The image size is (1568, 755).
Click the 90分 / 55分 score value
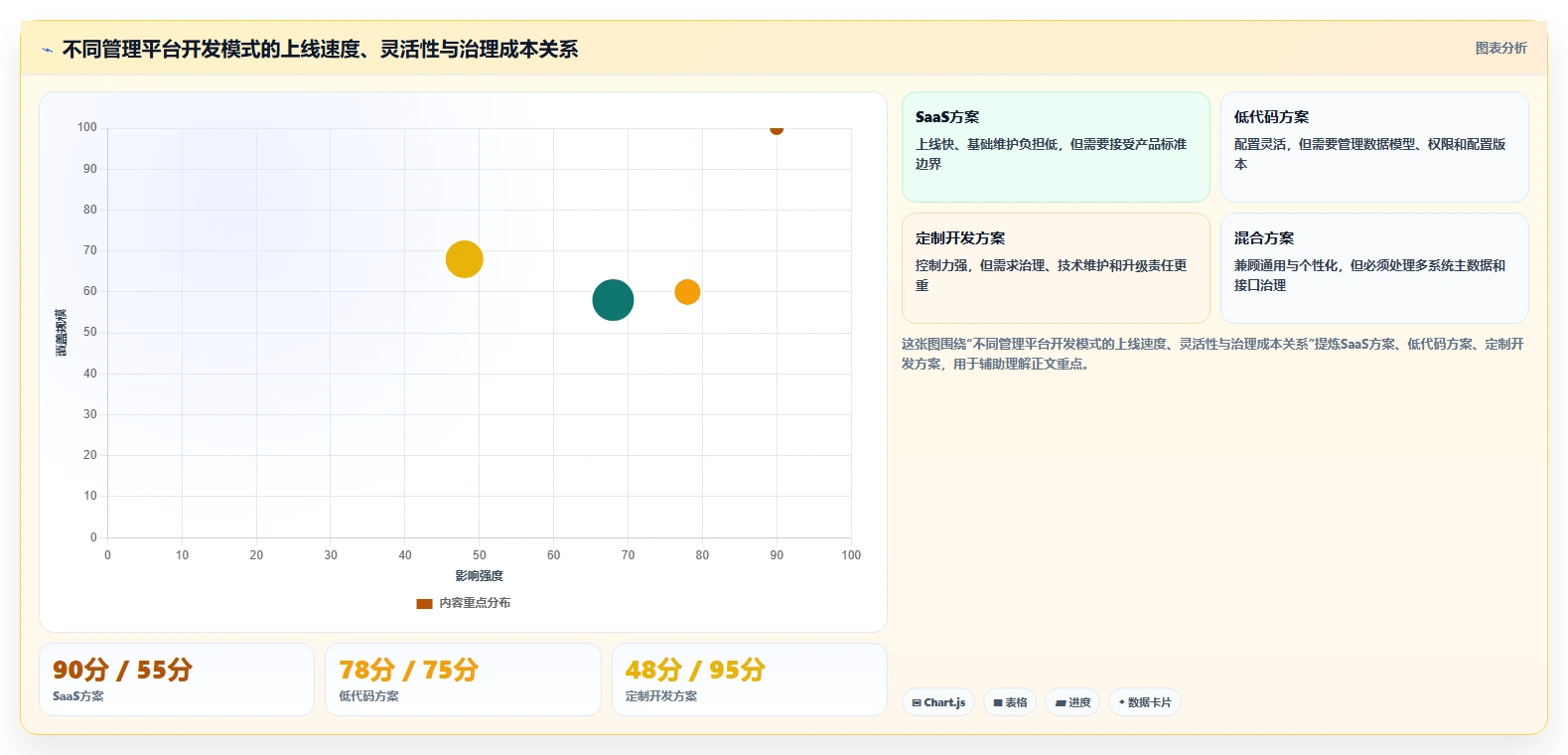tap(122, 670)
